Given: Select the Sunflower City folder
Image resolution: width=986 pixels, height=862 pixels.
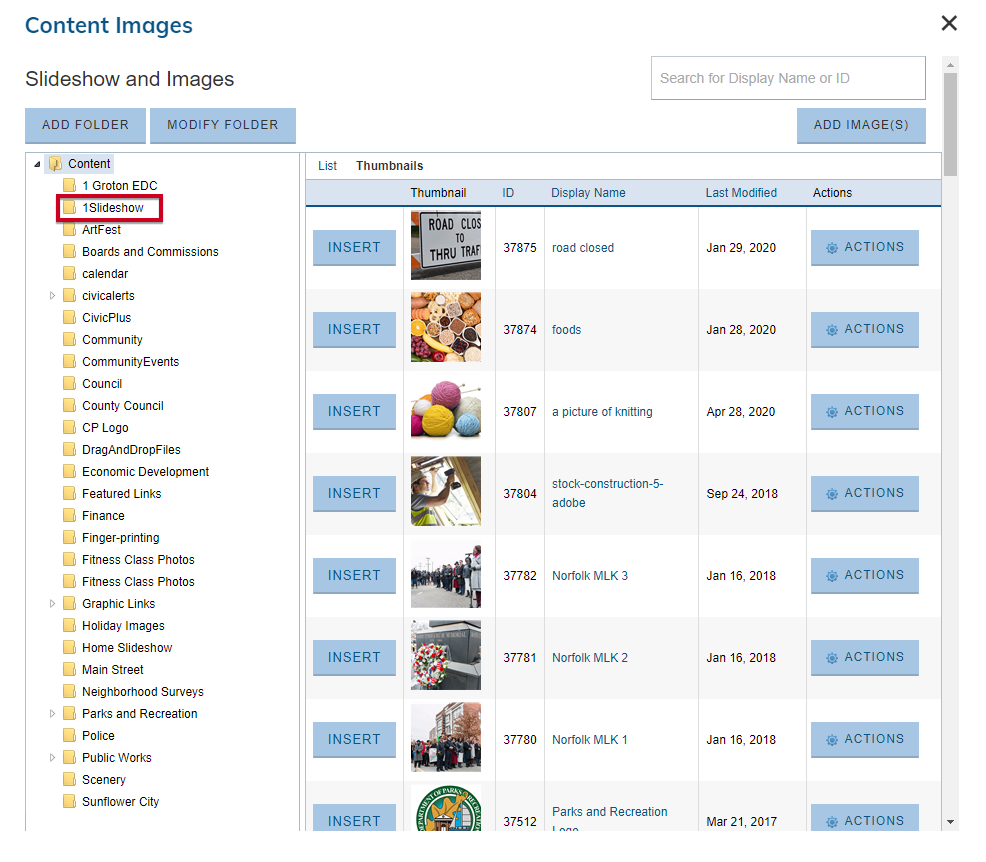Looking at the screenshot, I should 120,802.
